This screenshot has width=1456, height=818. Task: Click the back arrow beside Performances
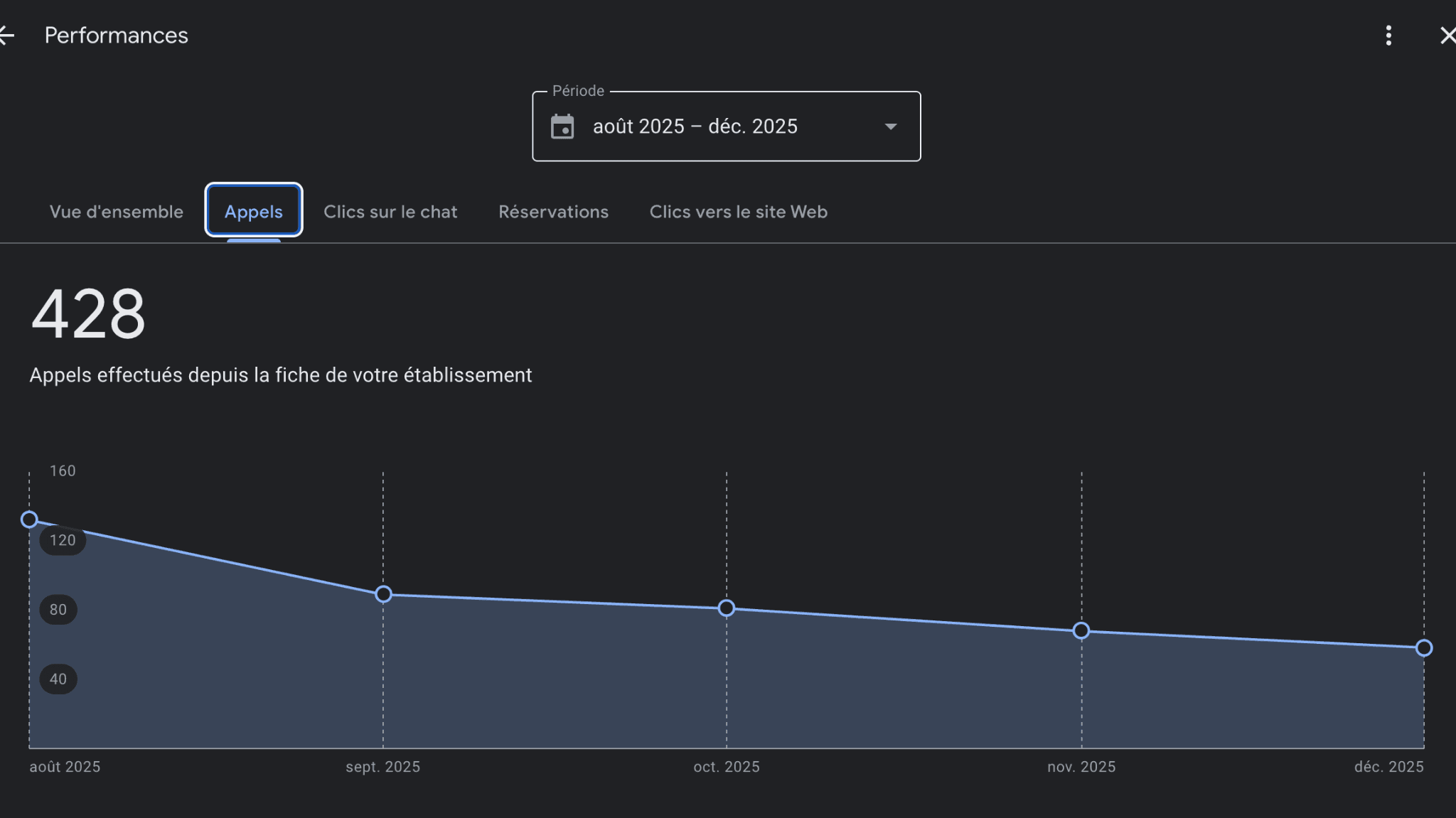pos(7,36)
